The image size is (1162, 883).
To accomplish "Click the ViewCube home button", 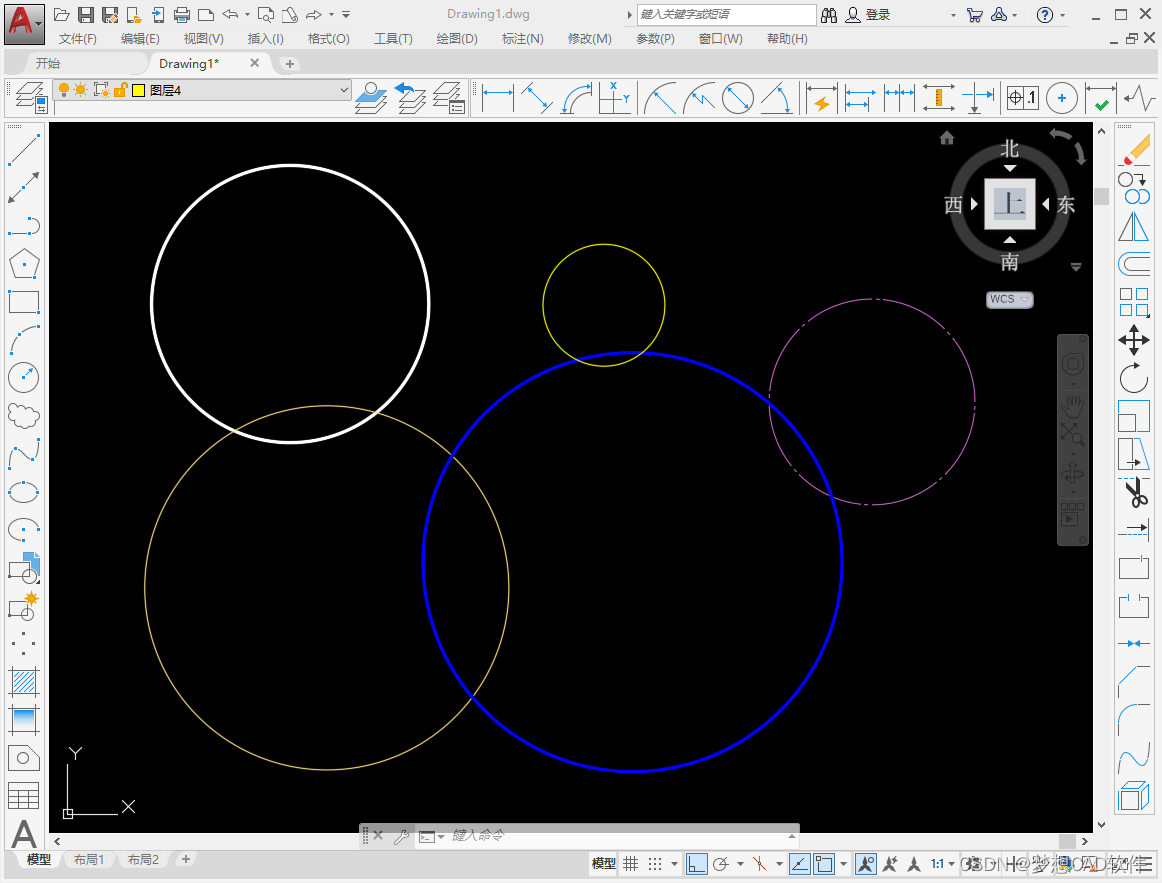I will pyautogui.click(x=946, y=138).
